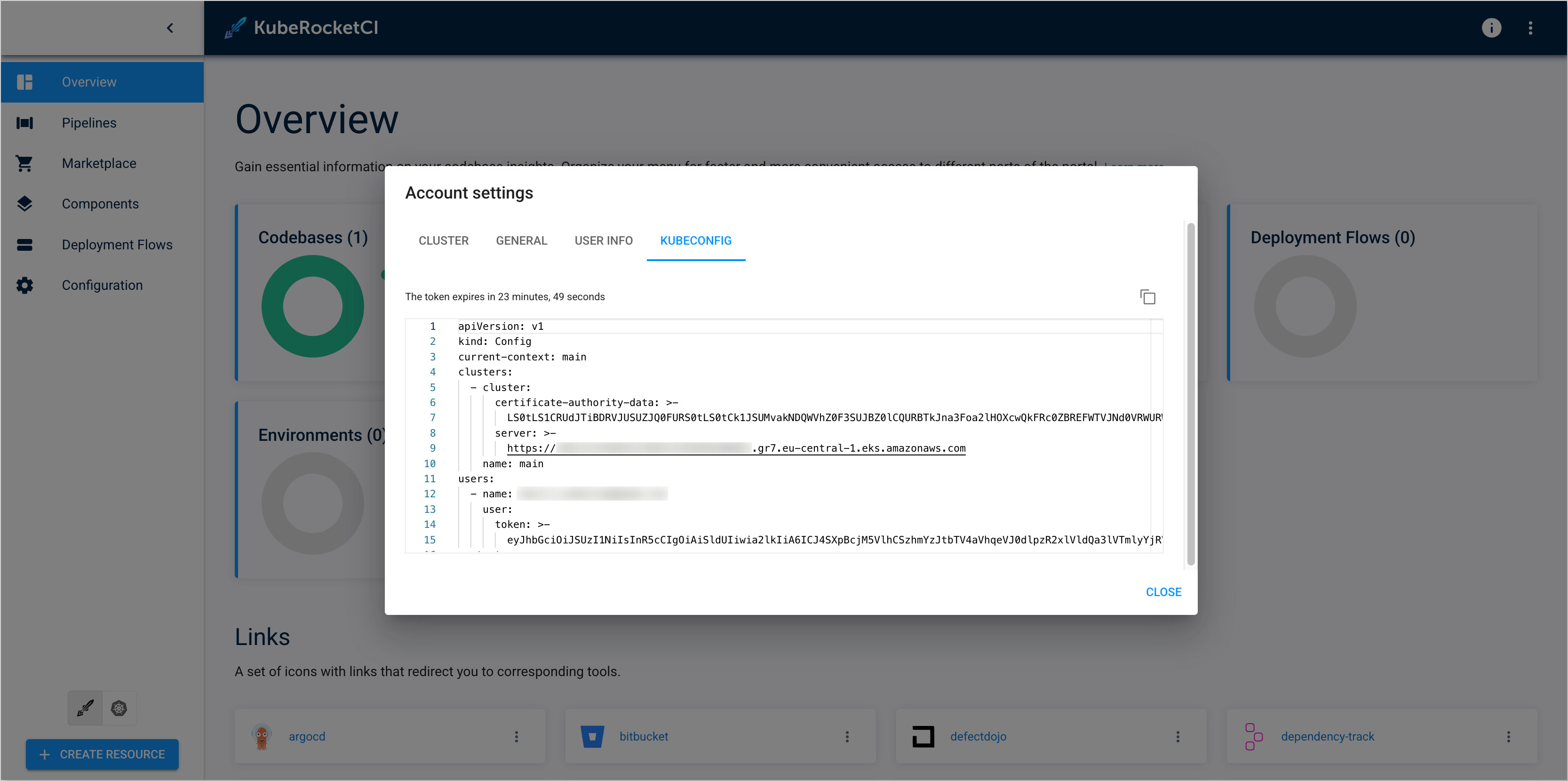
Task: Collapse the sidebar with the chevron
Action: click(170, 28)
